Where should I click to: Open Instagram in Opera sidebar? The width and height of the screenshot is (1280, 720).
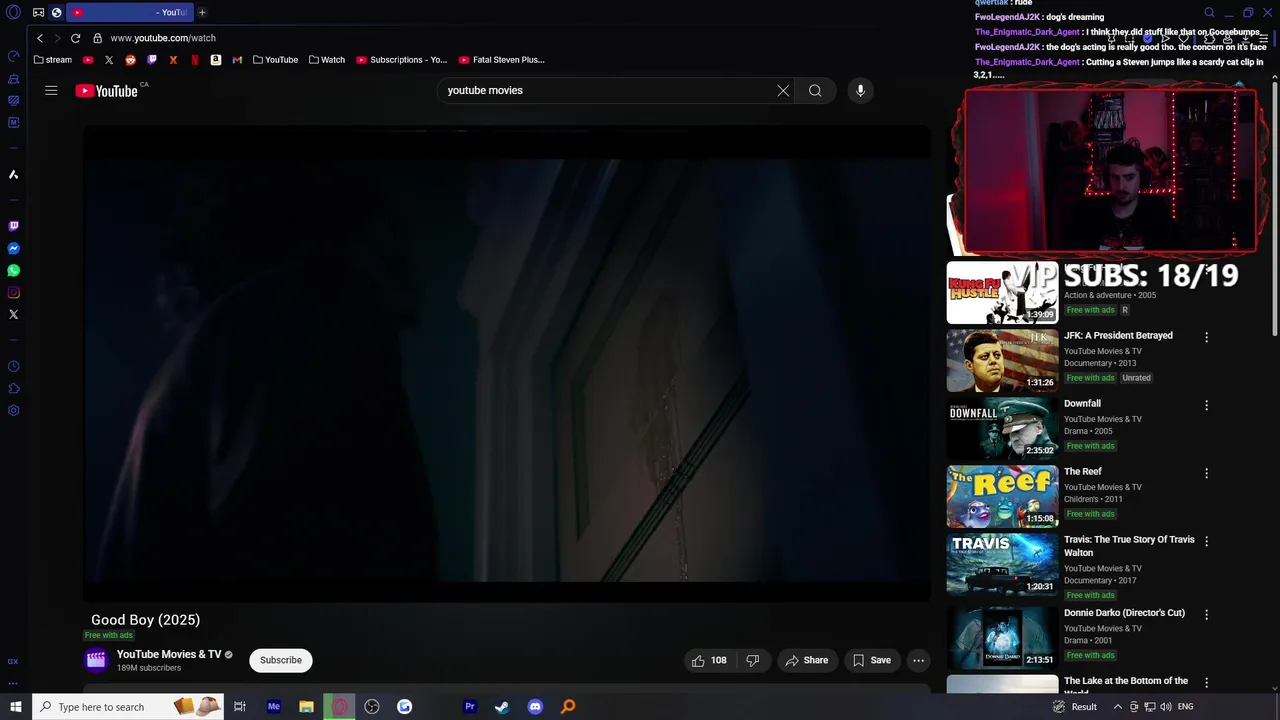[x=13, y=292]
